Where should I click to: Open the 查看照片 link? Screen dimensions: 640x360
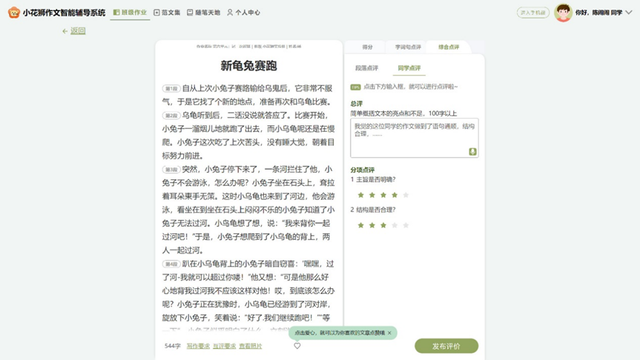click(x=251, y=346)
